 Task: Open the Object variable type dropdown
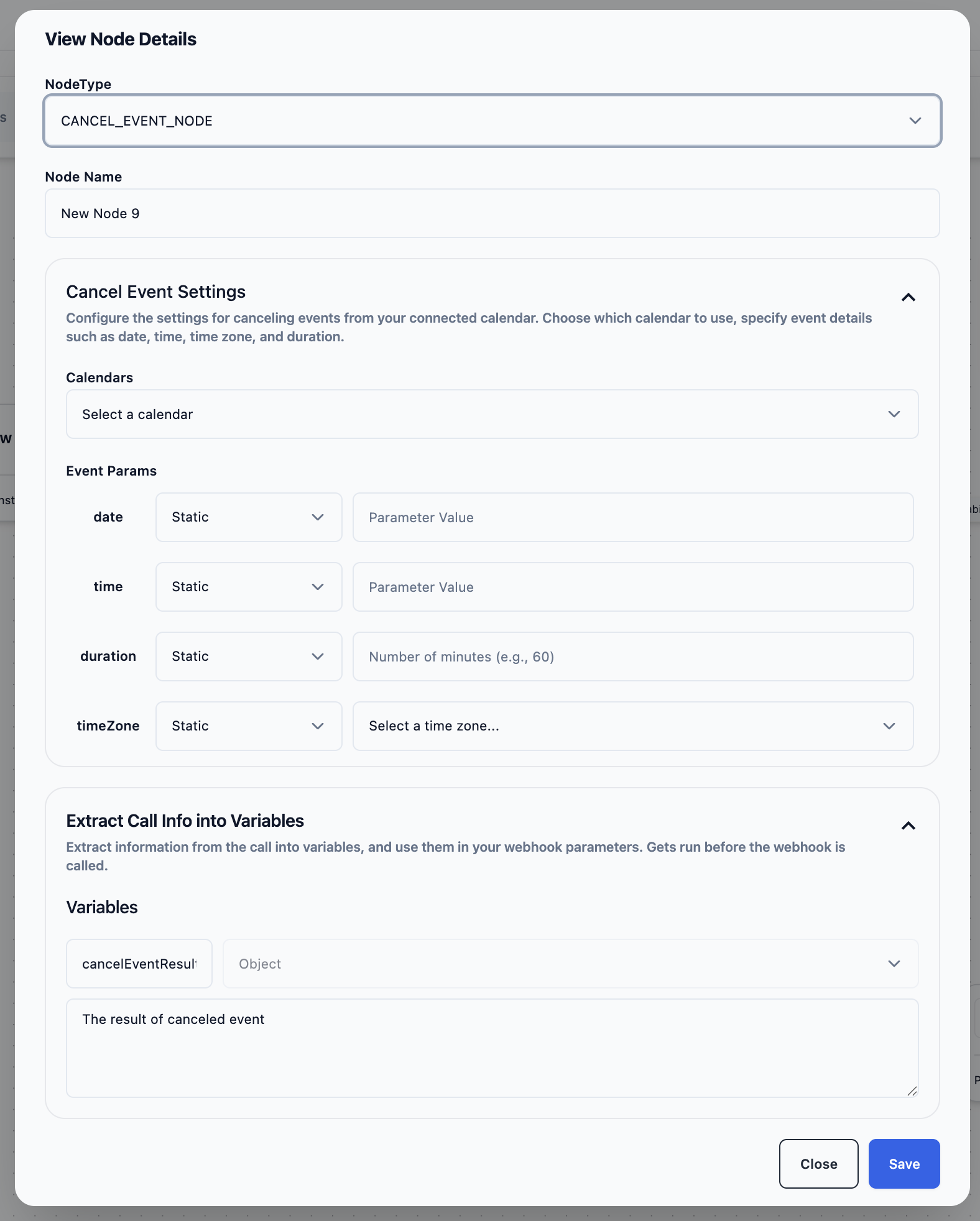(x=570, y=964)
